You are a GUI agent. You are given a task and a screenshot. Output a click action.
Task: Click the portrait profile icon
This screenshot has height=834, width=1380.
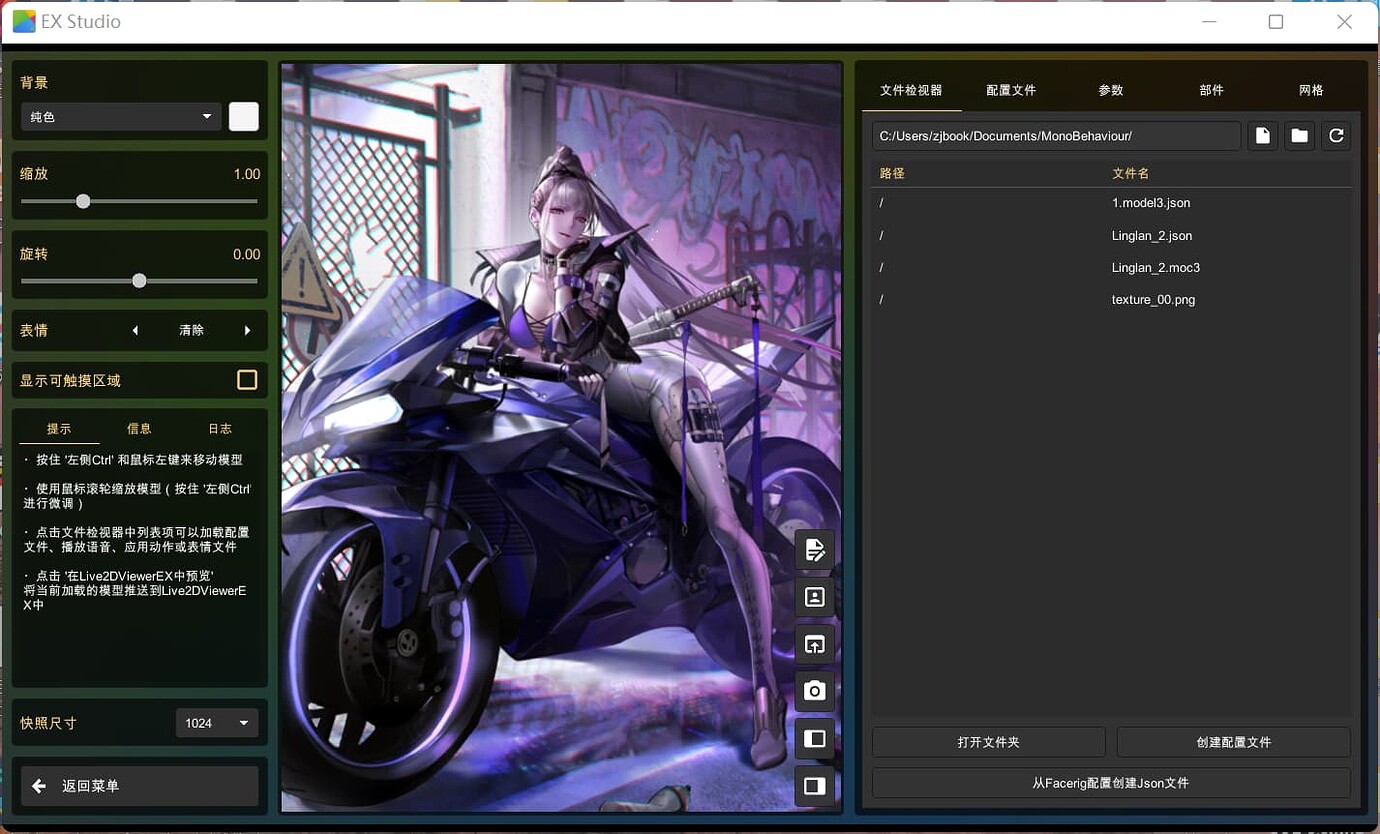coord(815,597)
